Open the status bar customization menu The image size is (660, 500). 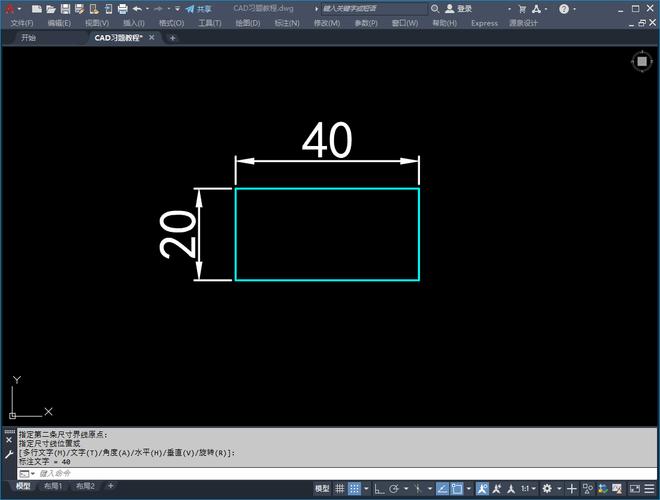click(x=649, y=489)
